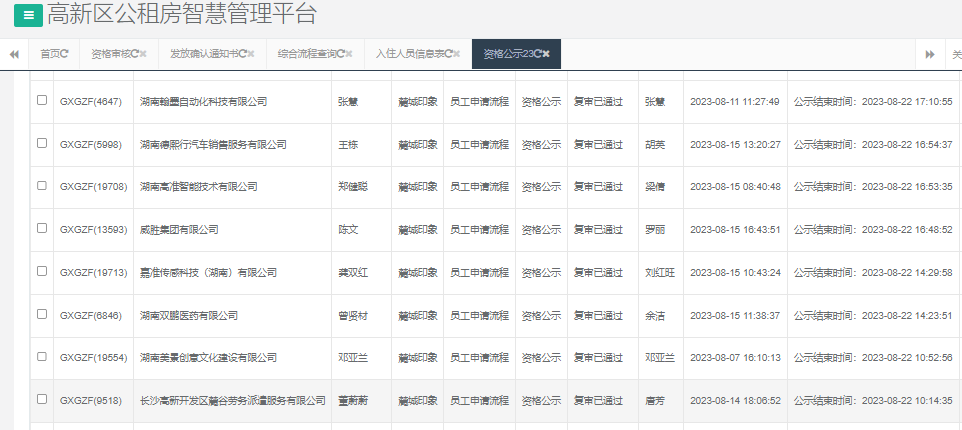Close the 入住人员信息表 tab with its X

click(x=456, y=54)
